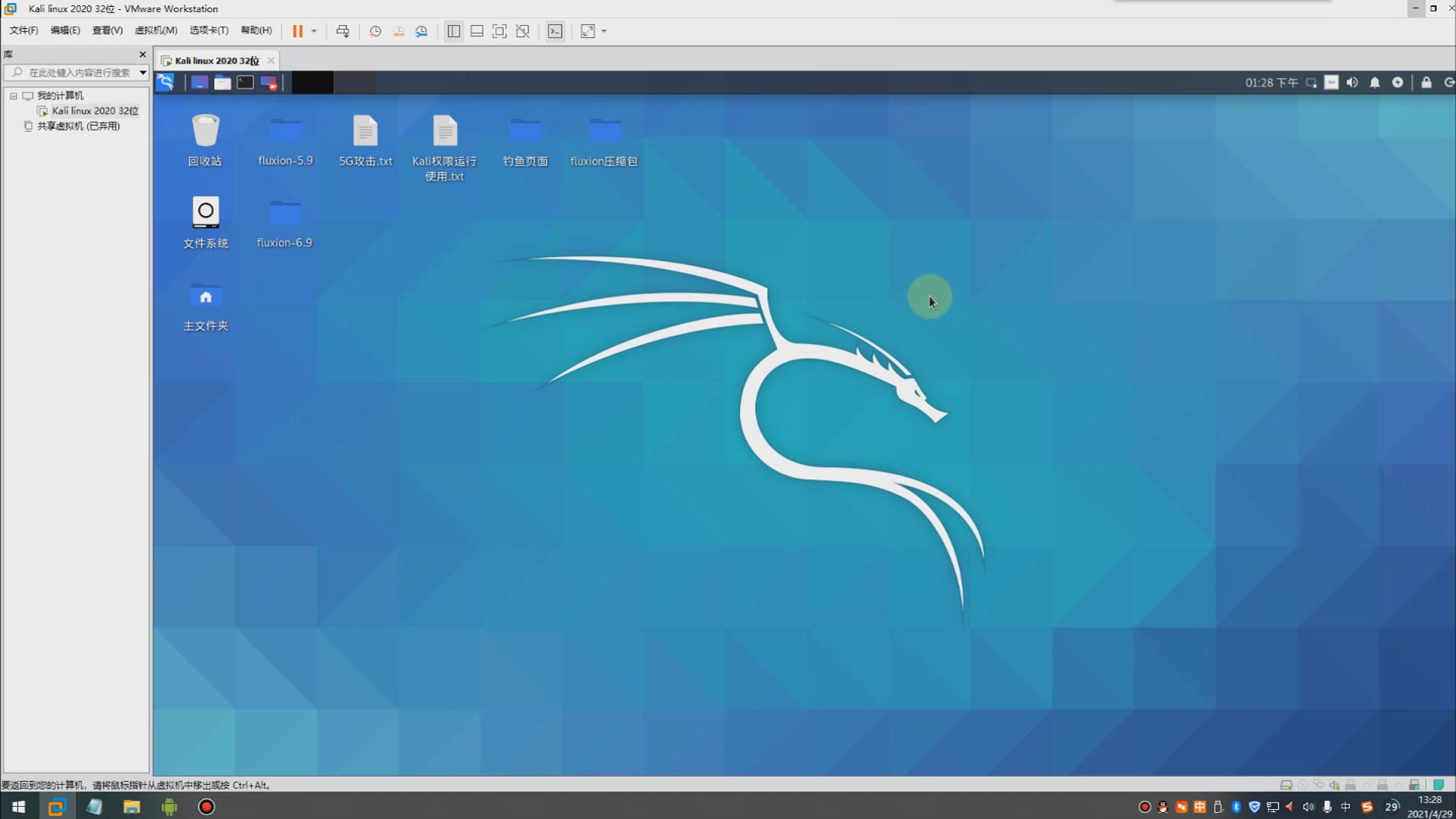Click the screen recorder launcher in the Kali panel
Screen dimensions: 1456x819
point(268,83)
